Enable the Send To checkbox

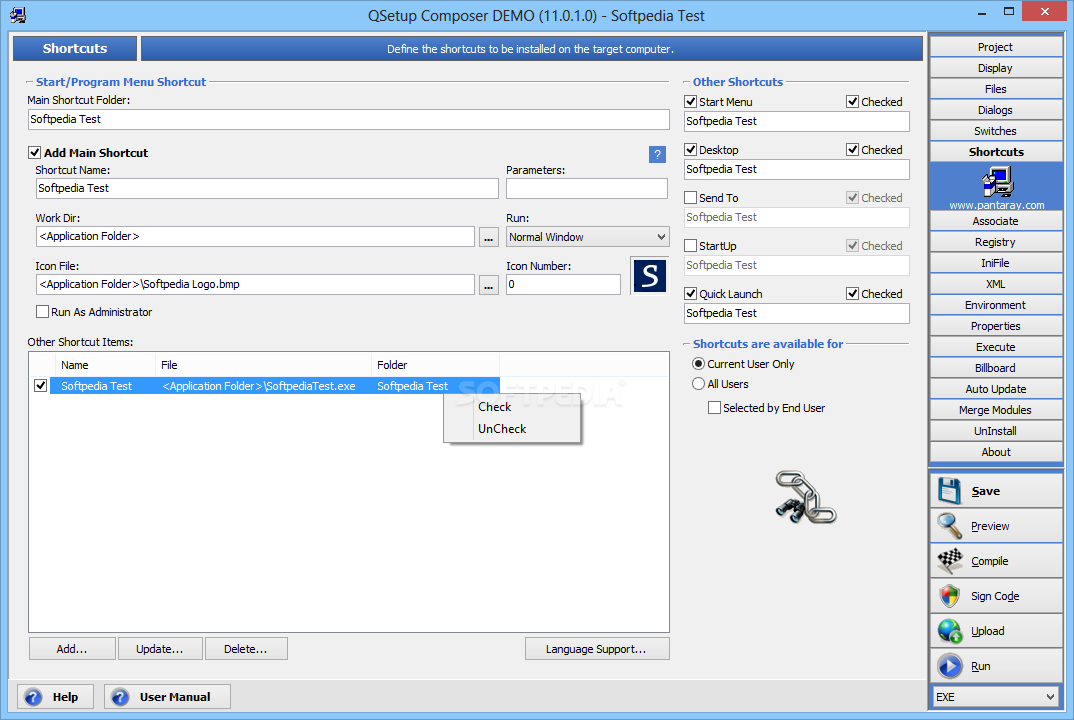tap(690, 197)
